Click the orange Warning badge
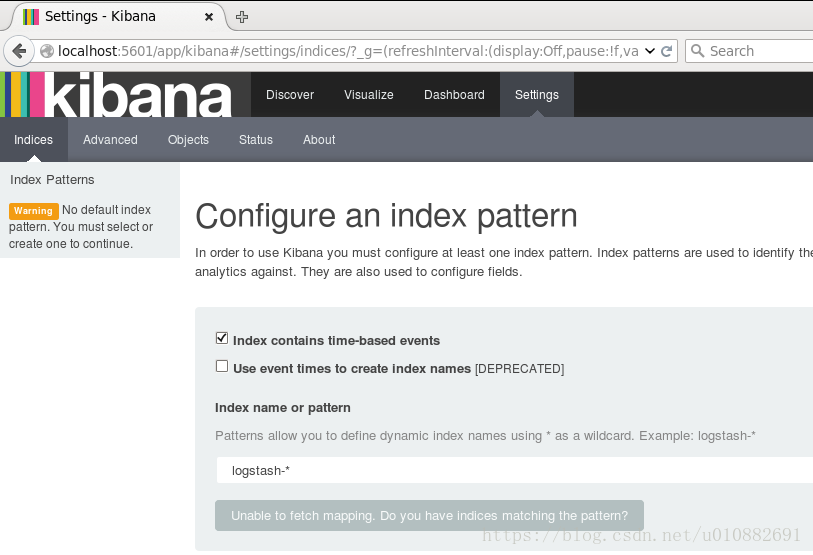Image resolution: width=813 pixels, height=555 pixels. [x=33, y=211]
